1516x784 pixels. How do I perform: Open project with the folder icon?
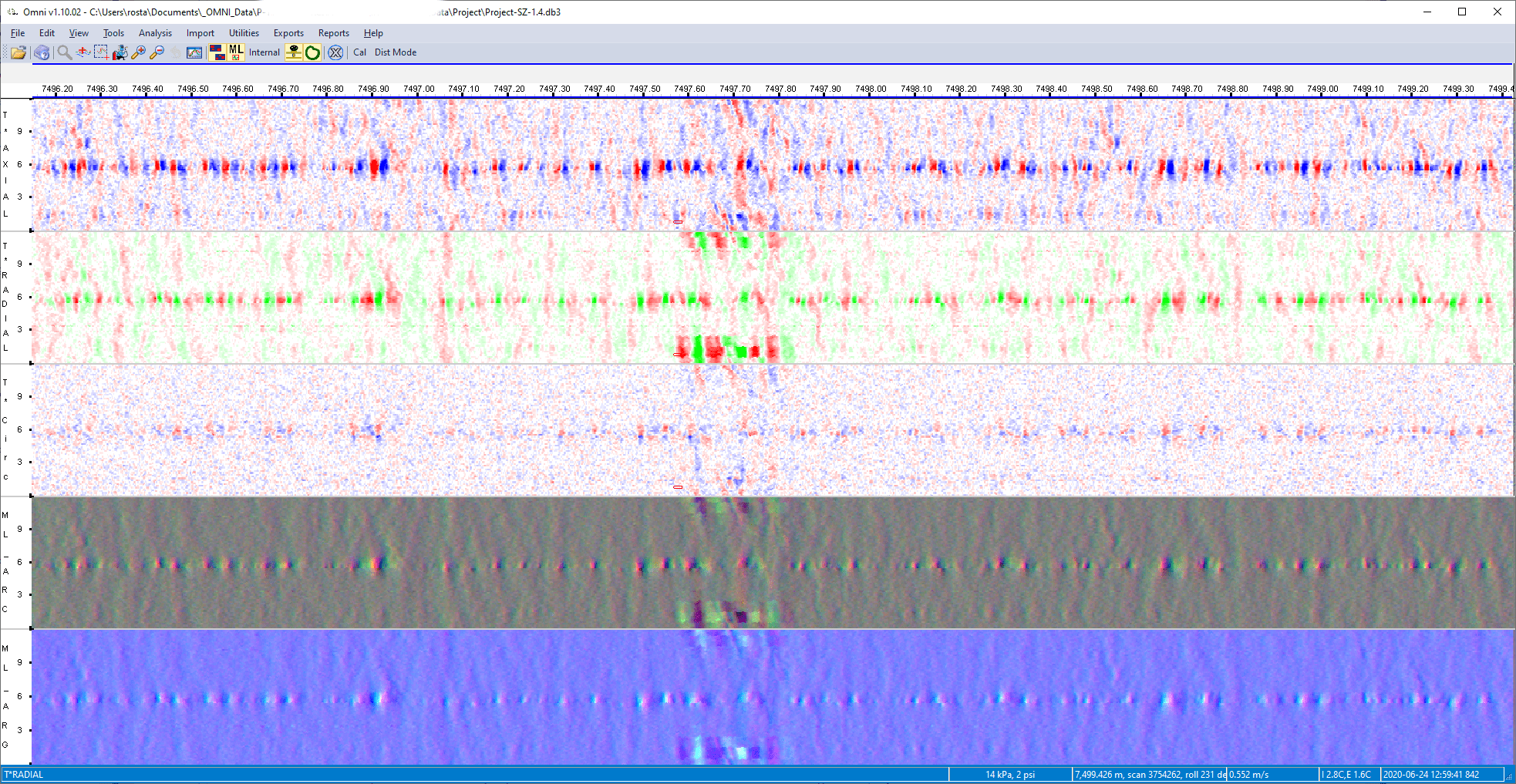pos(19,52)
